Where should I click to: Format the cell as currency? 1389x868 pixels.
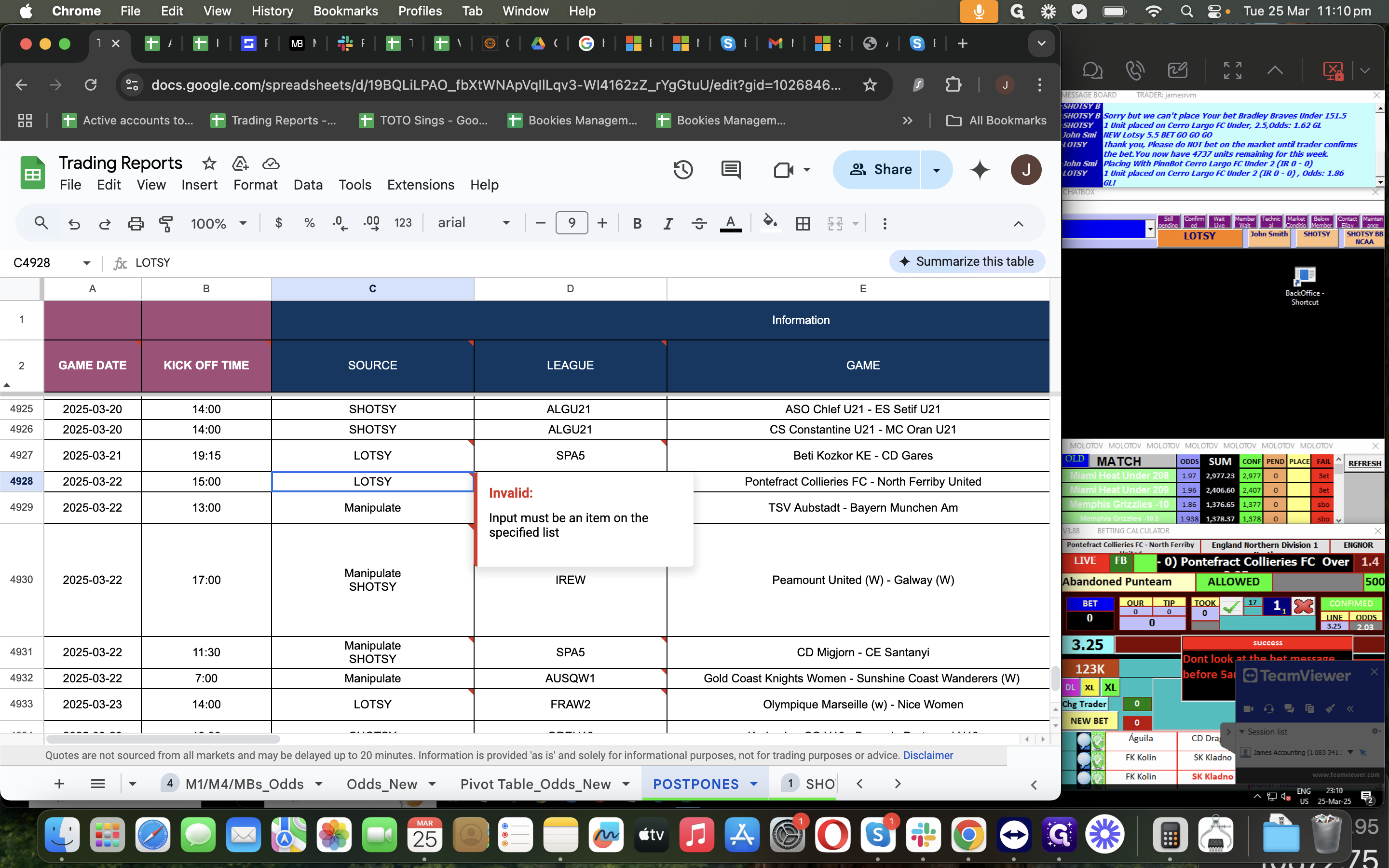[279, 223]
